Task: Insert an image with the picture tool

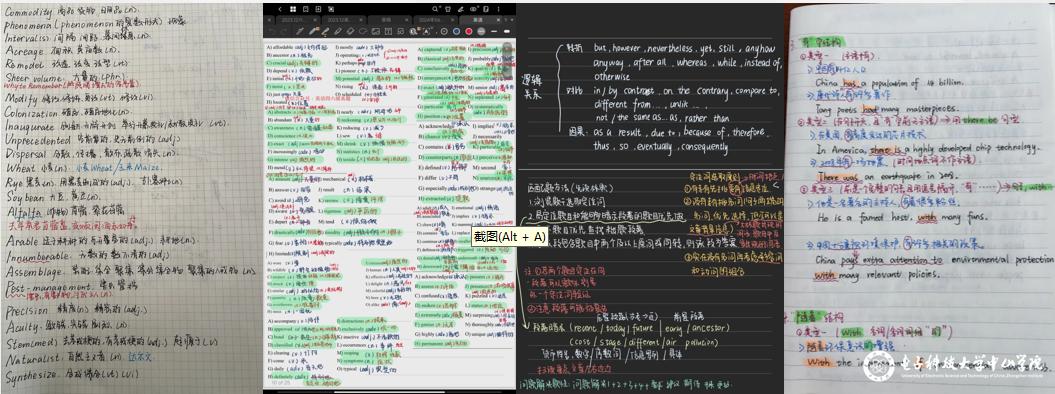Action: pyautogui.click(x=375, y=31)
